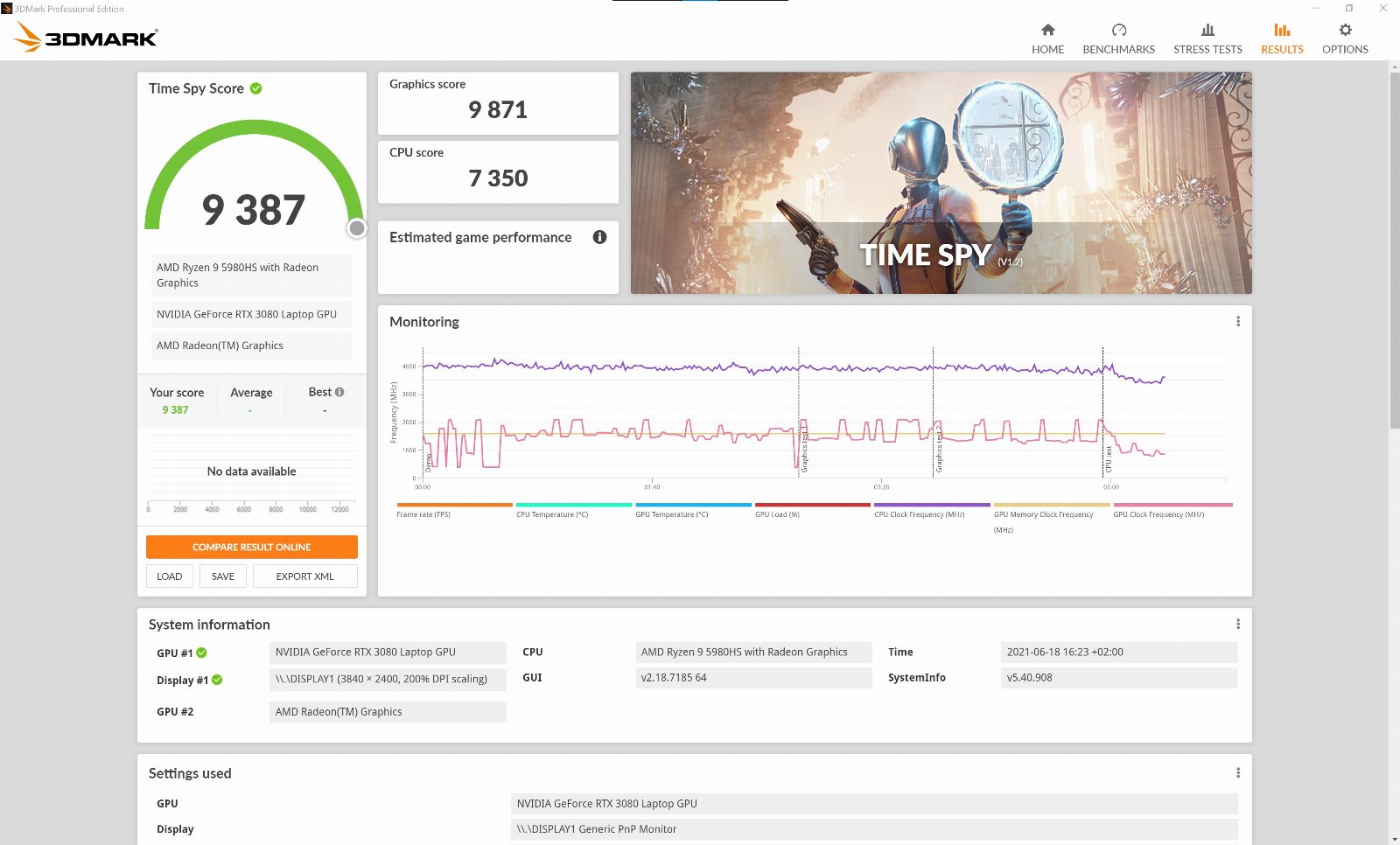
Task: Click COMPARE RESULT ONLINE button
Action: point(252,547)
